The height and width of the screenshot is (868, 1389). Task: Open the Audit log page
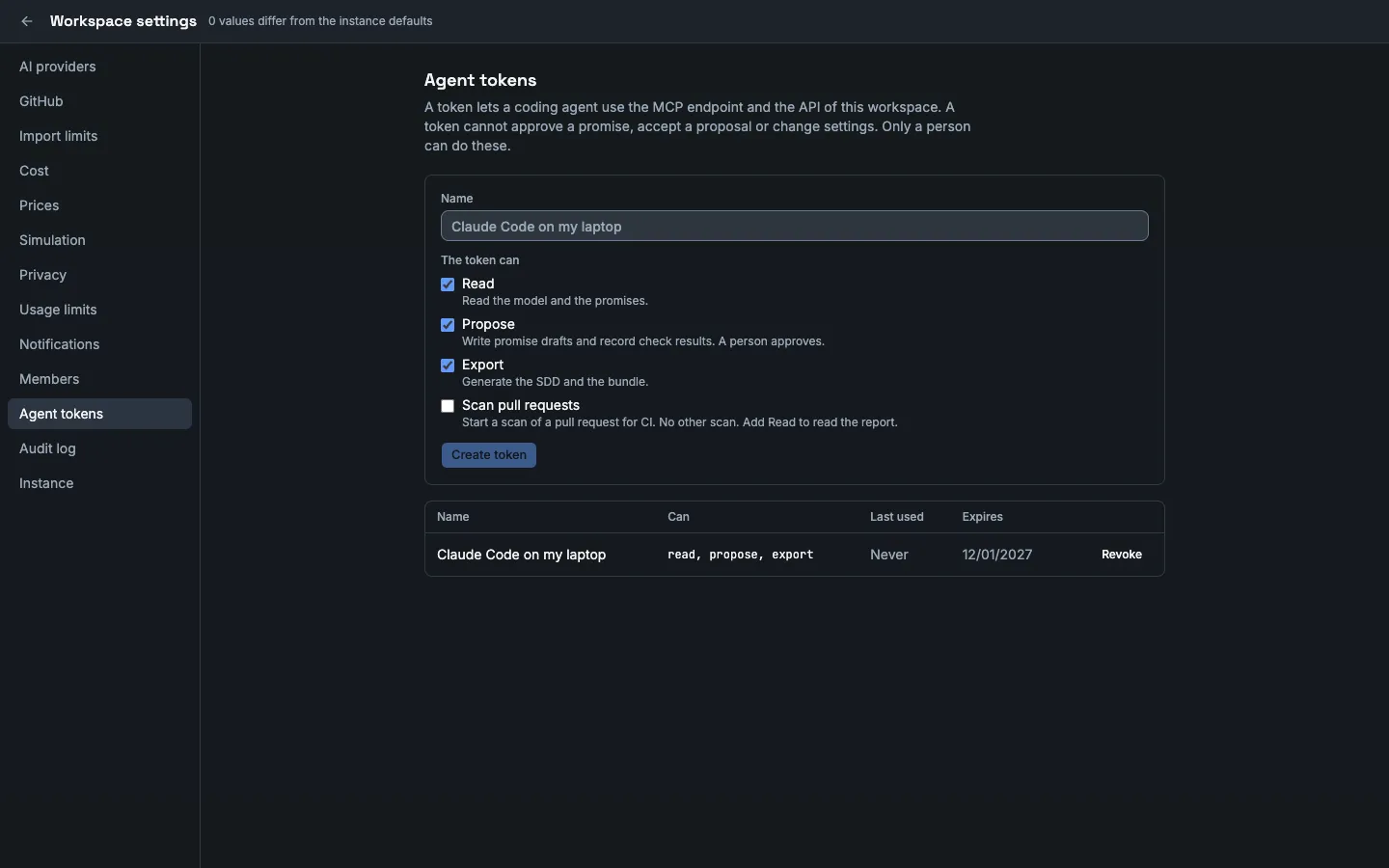click(x=99, y=448)
